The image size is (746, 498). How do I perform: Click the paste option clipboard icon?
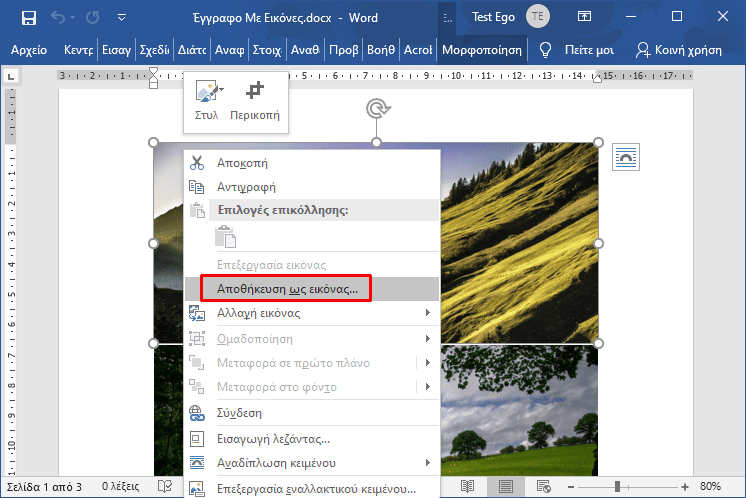(226, 236)
